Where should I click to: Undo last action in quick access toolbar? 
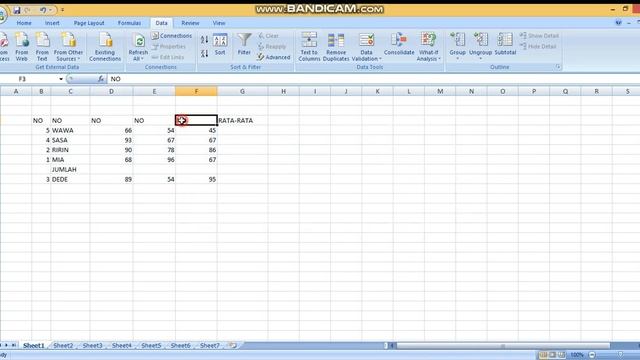[42, 10]
